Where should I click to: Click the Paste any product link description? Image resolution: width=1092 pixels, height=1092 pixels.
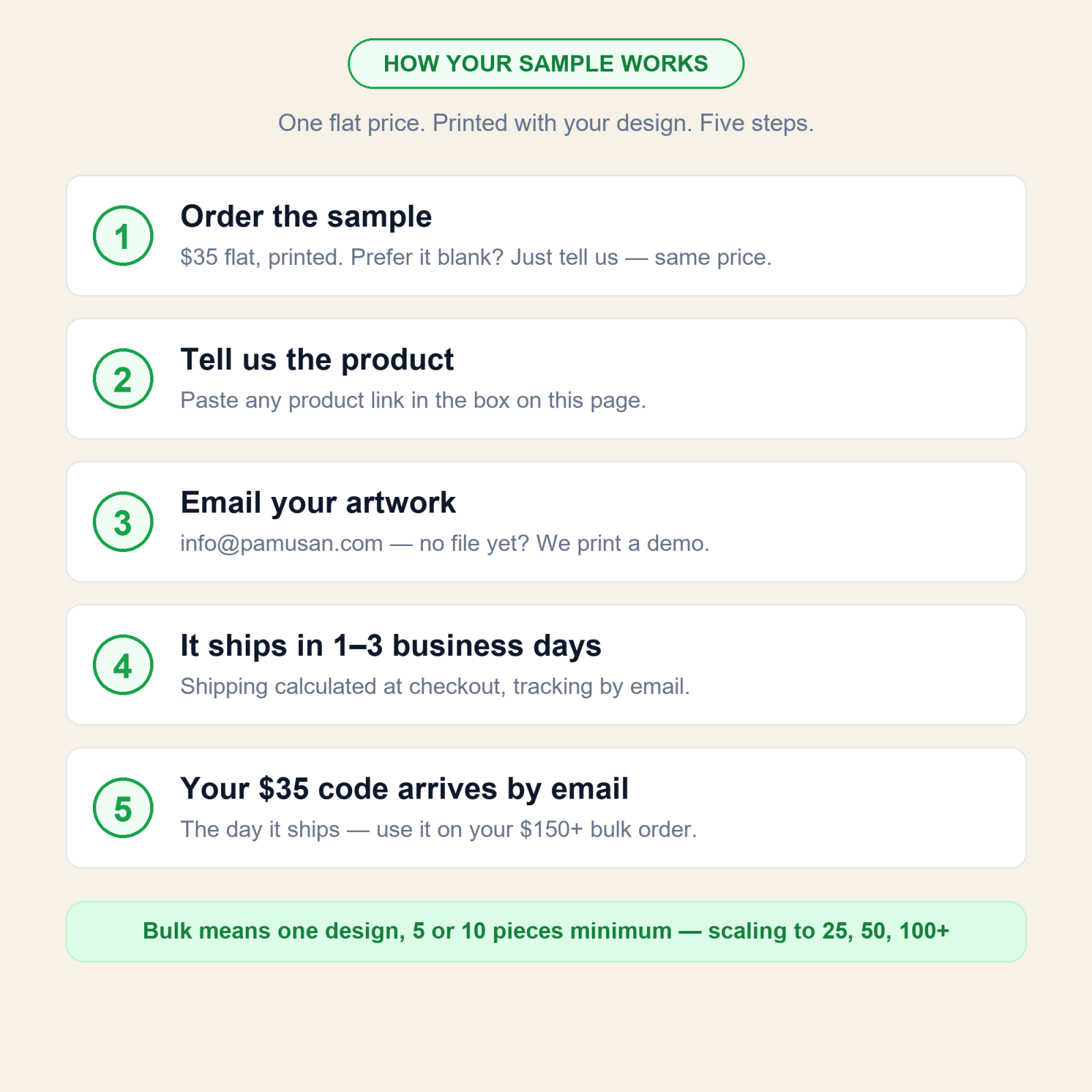[413, 401]
